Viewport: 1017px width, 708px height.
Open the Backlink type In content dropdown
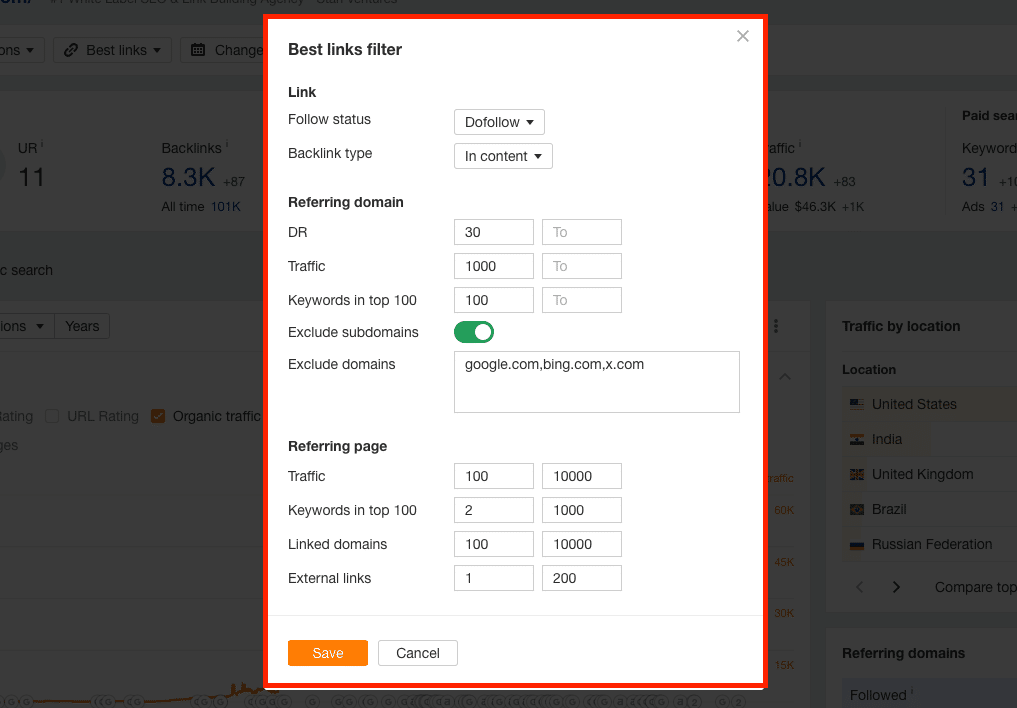point(503,156)
